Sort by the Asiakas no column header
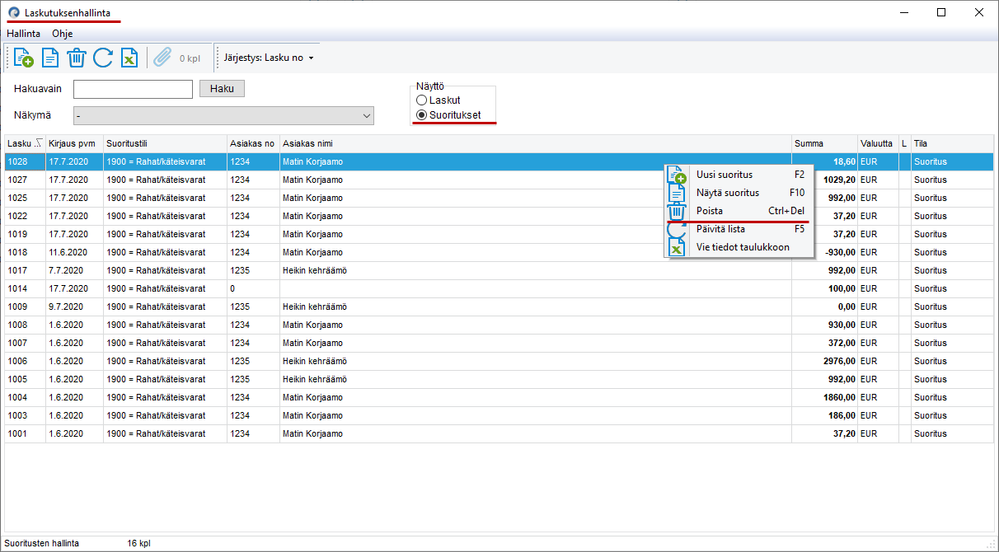 (253, 143)
